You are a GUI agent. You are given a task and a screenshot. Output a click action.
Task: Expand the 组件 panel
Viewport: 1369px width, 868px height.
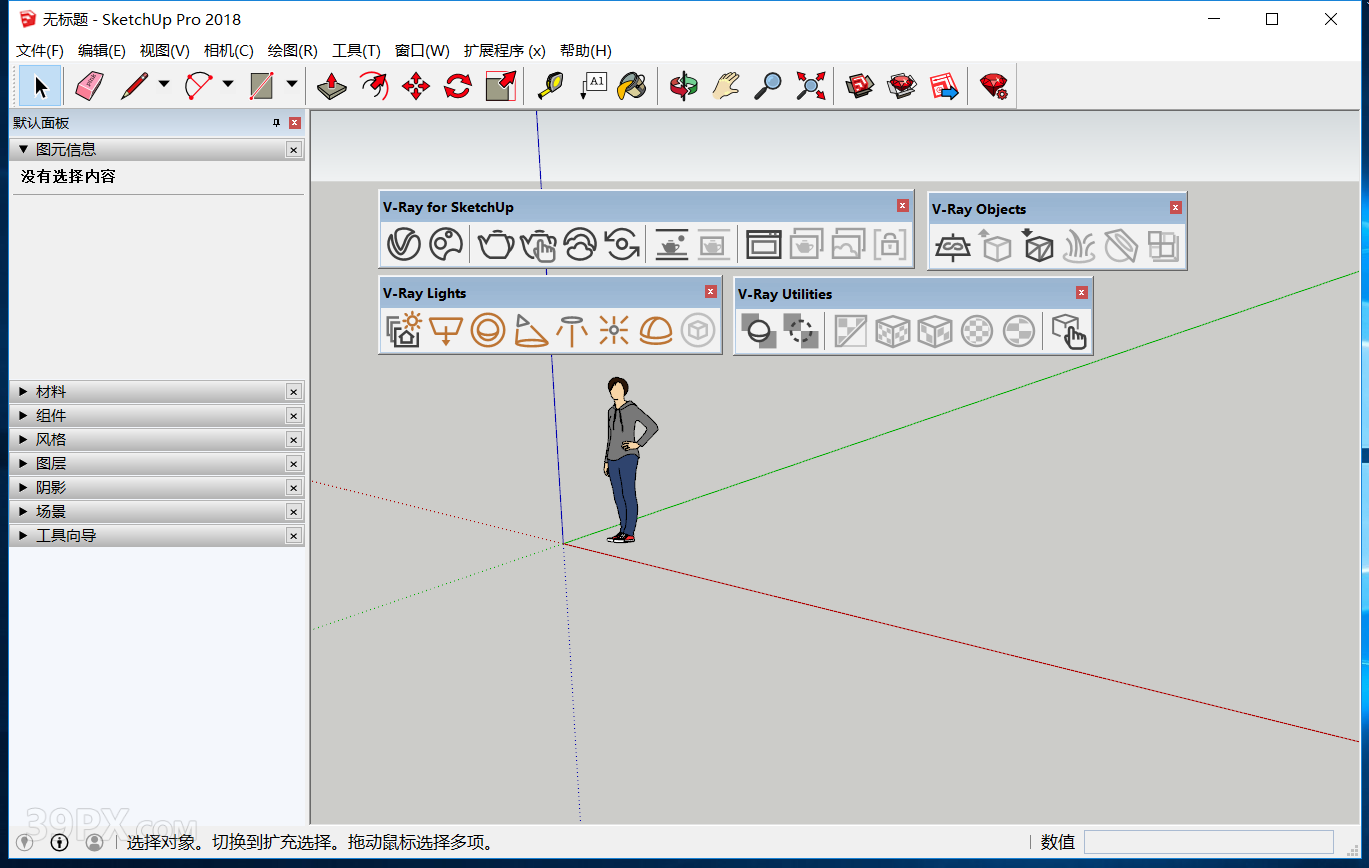click(23, 416)
